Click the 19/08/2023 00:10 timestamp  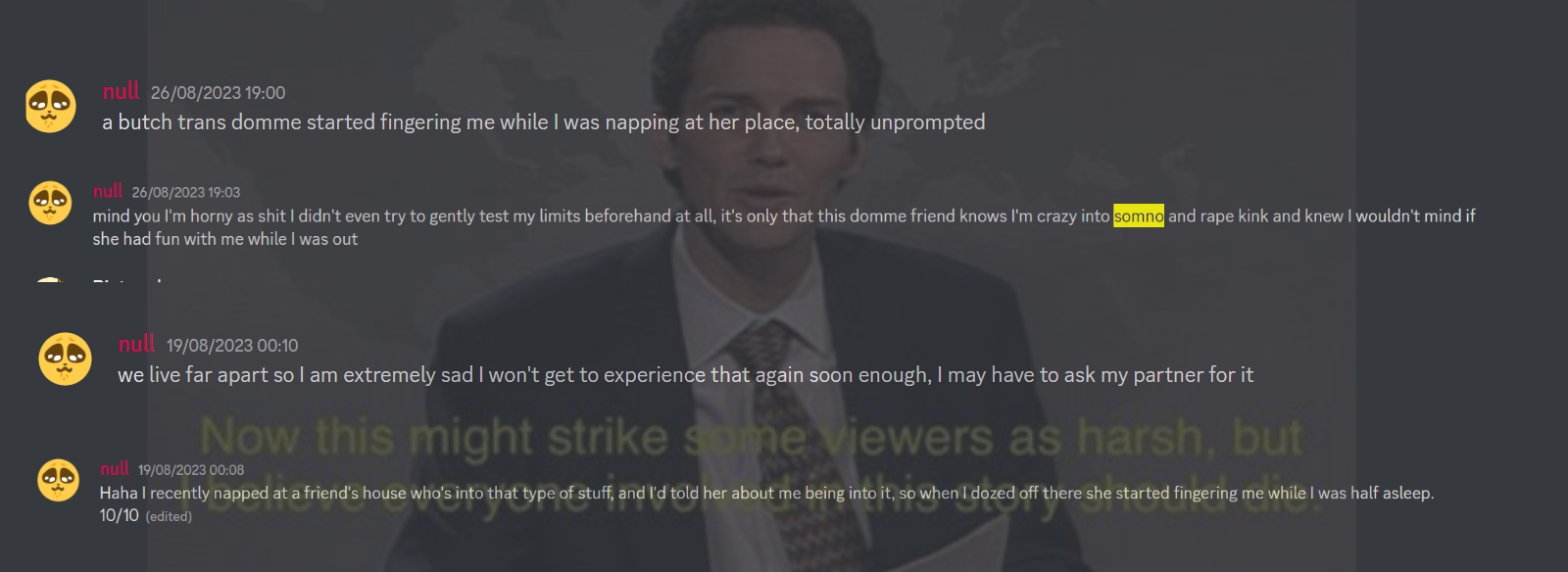click(x=232, y=346)
